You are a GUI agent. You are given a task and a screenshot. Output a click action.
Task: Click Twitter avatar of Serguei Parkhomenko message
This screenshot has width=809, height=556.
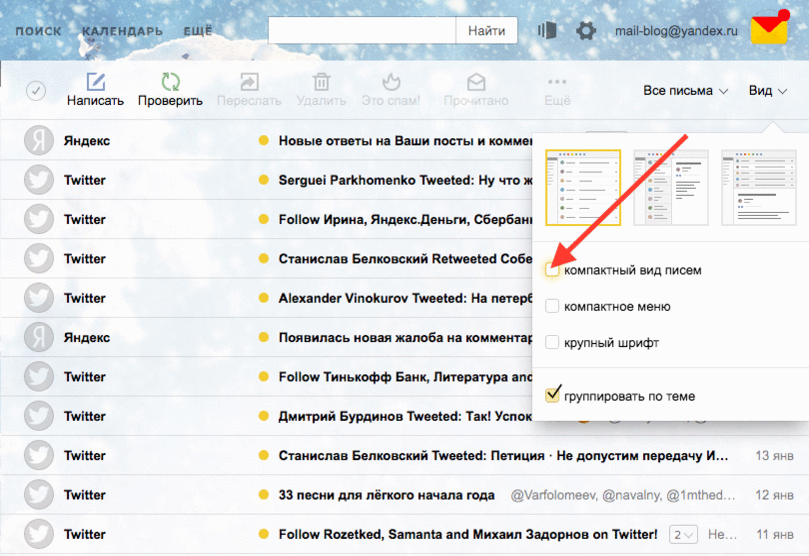pos(39,179)
